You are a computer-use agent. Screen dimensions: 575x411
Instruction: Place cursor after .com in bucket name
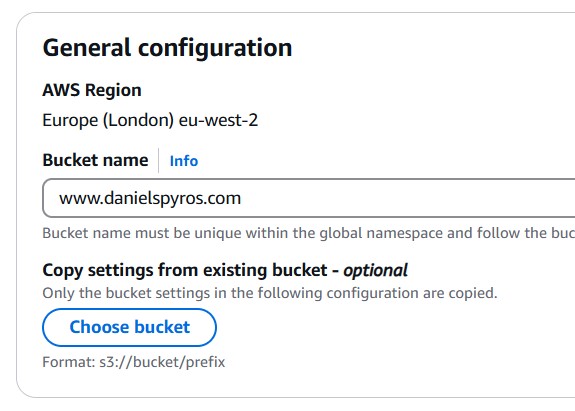click(x=242, y=198)
